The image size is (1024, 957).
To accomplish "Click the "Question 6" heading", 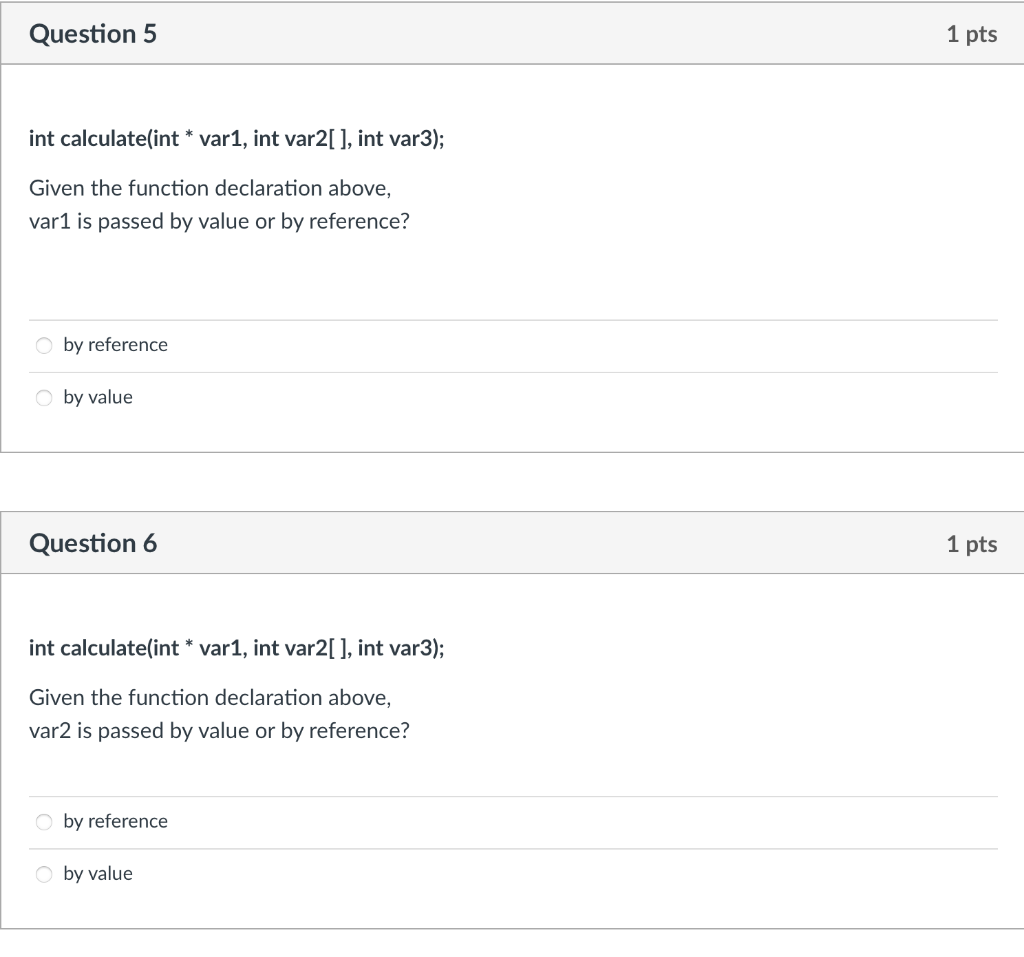I will [93, 543].
